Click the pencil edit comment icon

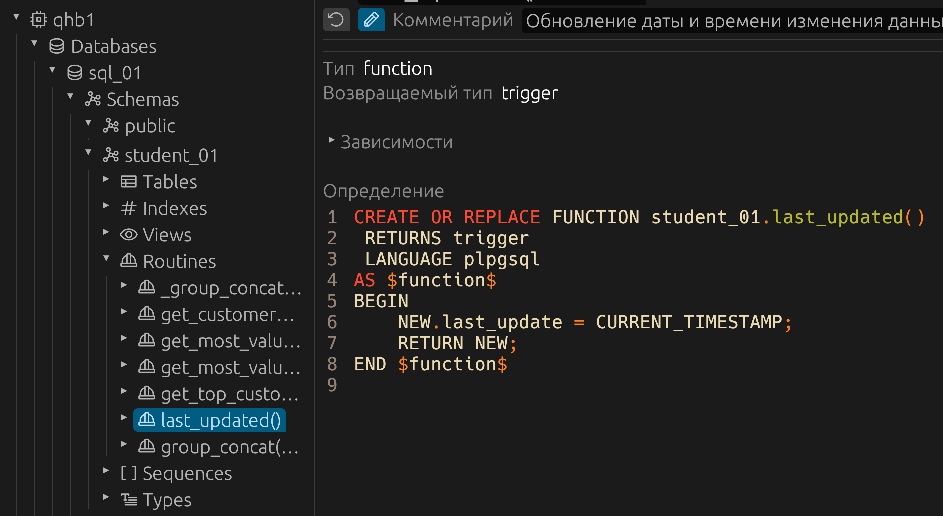tap(371, 19)
